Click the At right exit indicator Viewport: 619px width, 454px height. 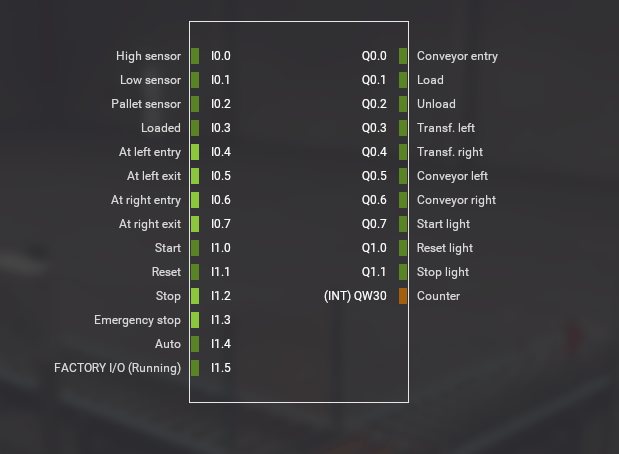point(195,224)
